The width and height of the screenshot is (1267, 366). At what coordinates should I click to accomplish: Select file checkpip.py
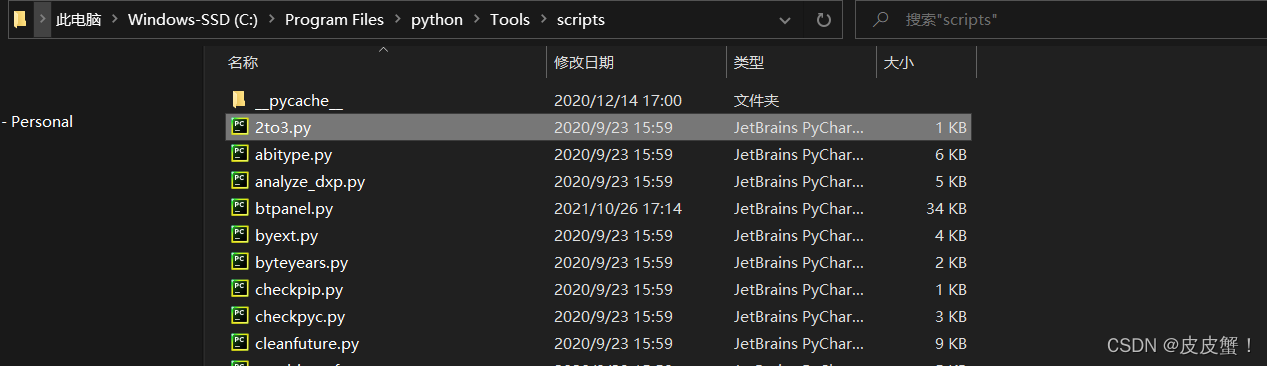pos(299,290)
